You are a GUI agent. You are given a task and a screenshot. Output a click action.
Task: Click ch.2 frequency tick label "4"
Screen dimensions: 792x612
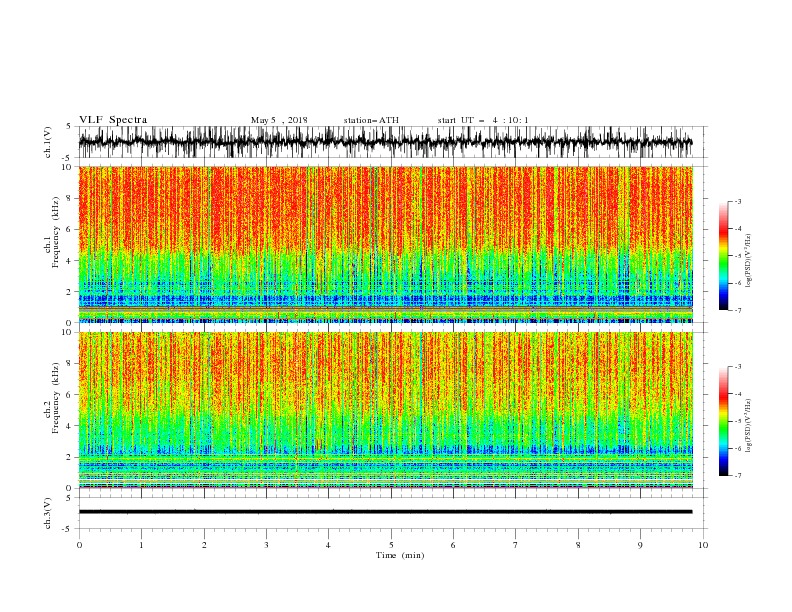click(x=69, y=426)
